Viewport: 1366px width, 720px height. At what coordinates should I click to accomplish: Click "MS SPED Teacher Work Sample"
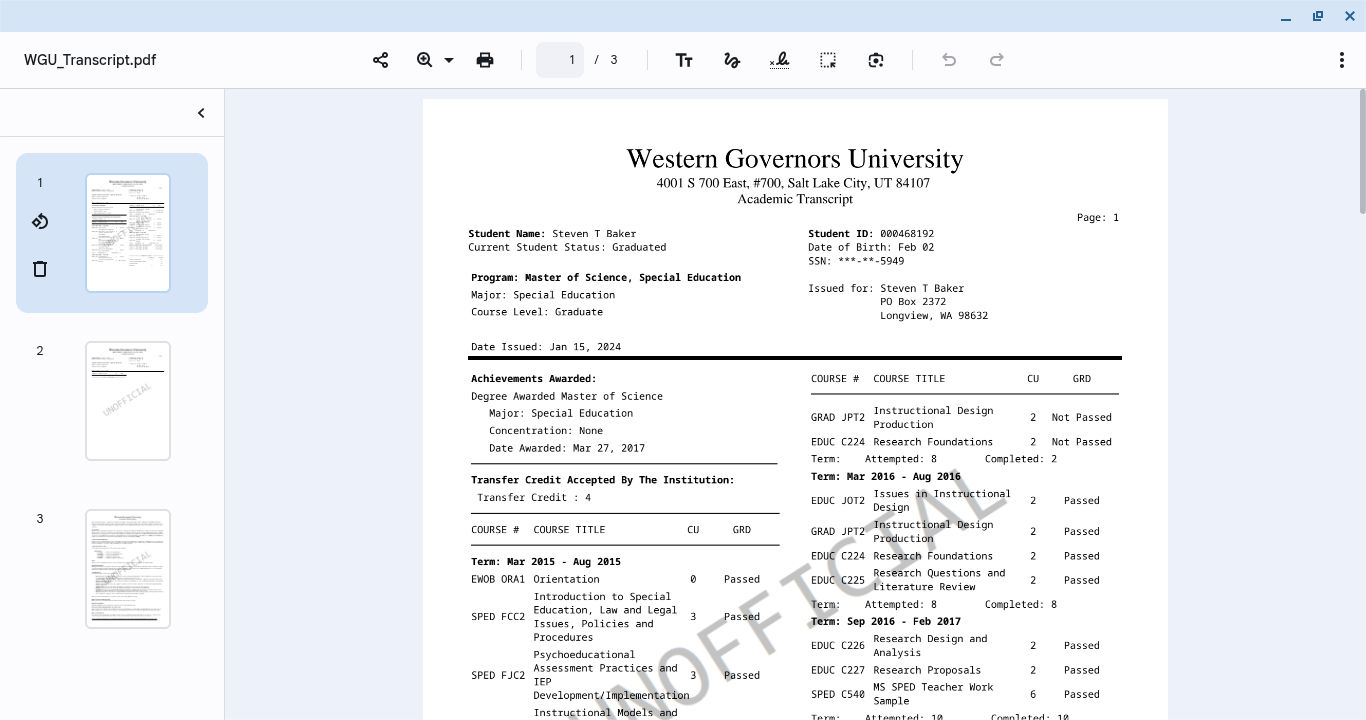pos(934,694)
